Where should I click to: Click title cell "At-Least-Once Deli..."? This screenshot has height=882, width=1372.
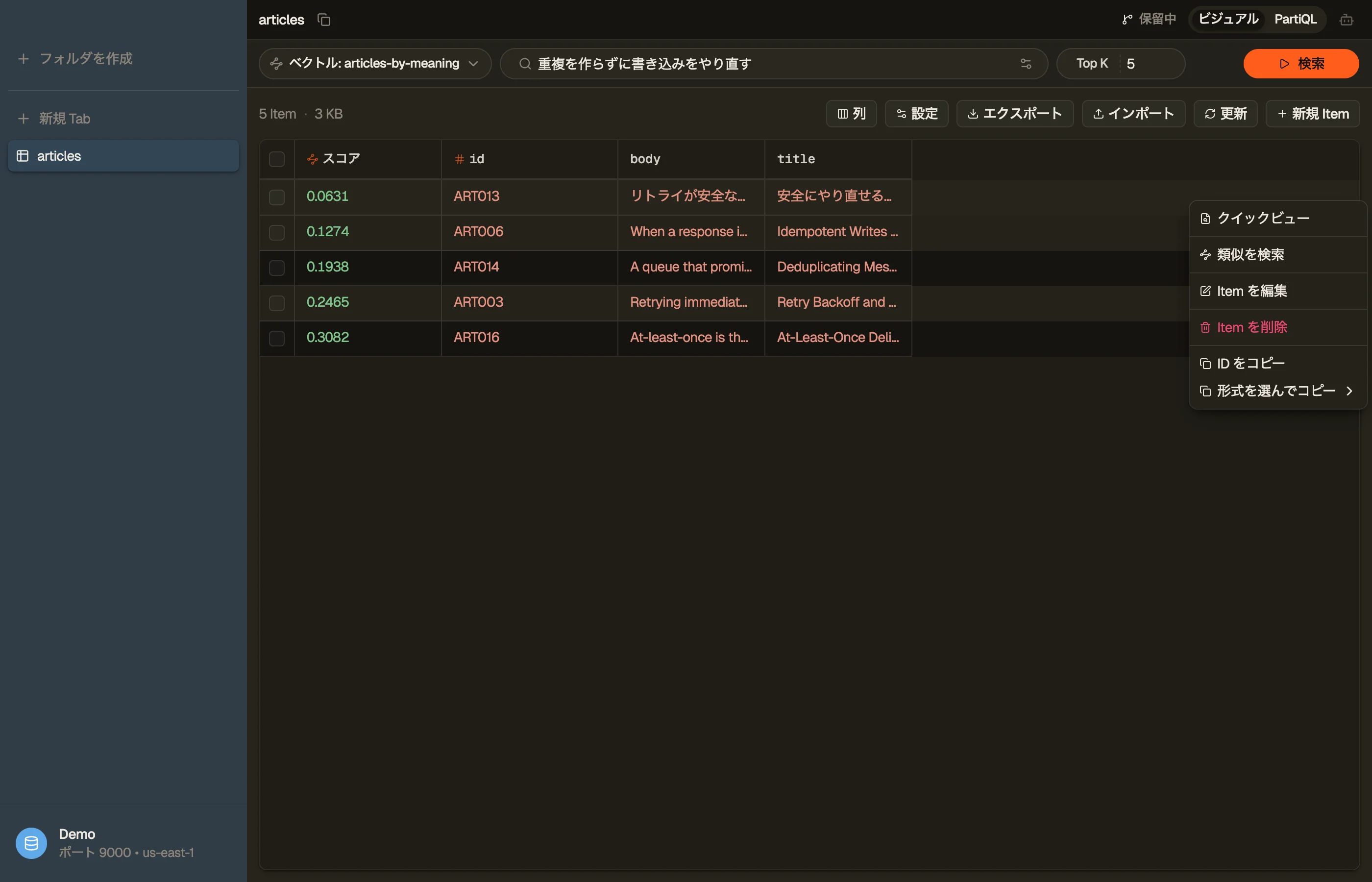(838, 338)
